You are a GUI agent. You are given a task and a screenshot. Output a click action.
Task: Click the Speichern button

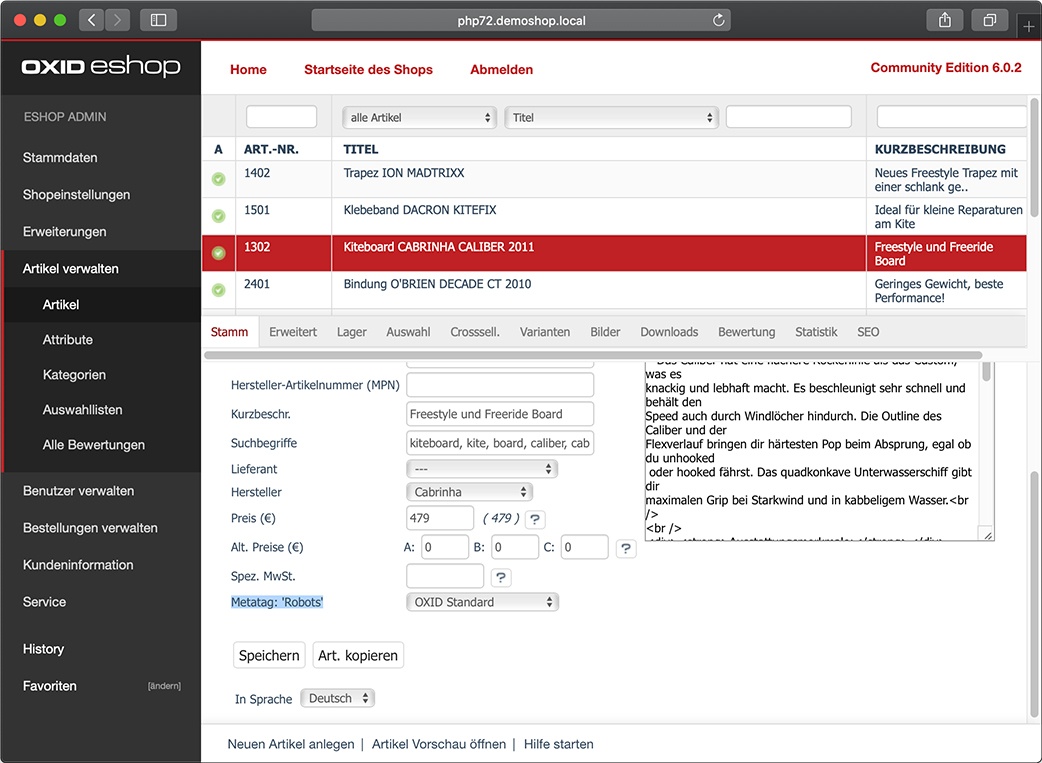(x=269, y=655)
